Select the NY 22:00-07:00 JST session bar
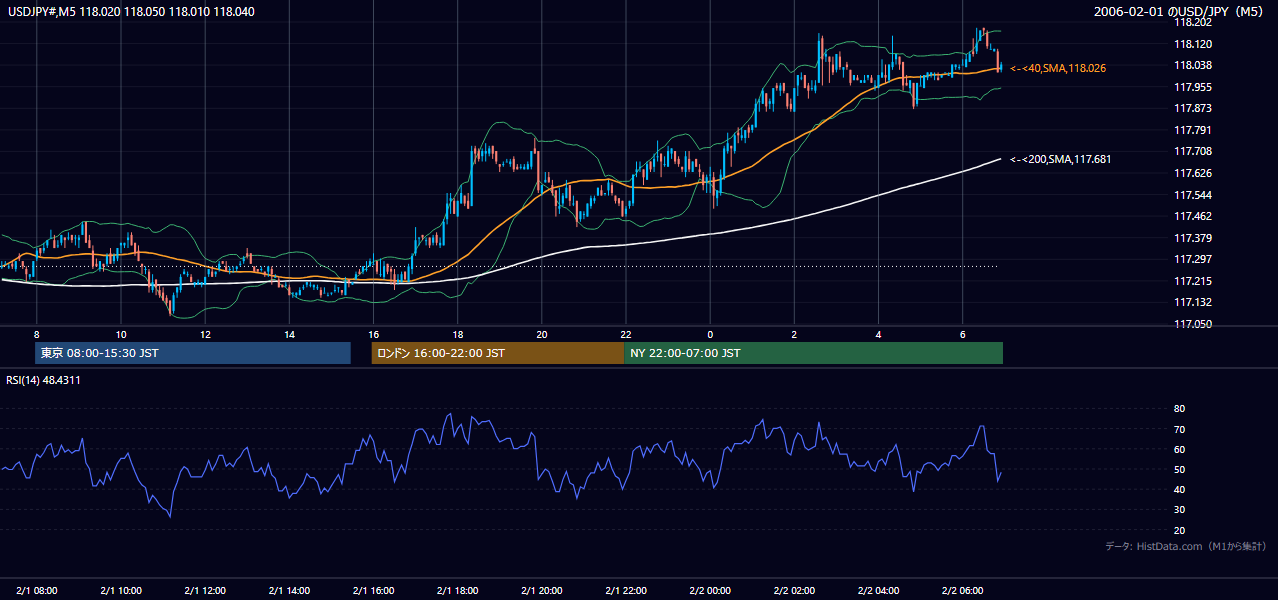 813,353
